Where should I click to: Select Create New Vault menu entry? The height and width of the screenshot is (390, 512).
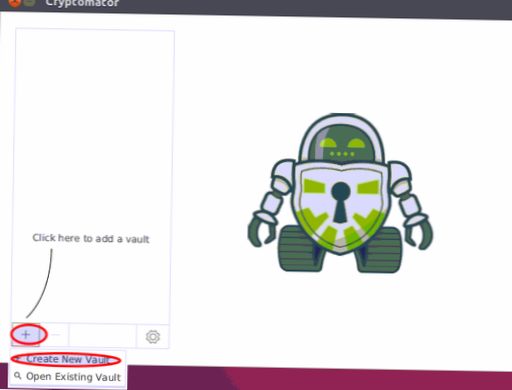coord(68,359)
